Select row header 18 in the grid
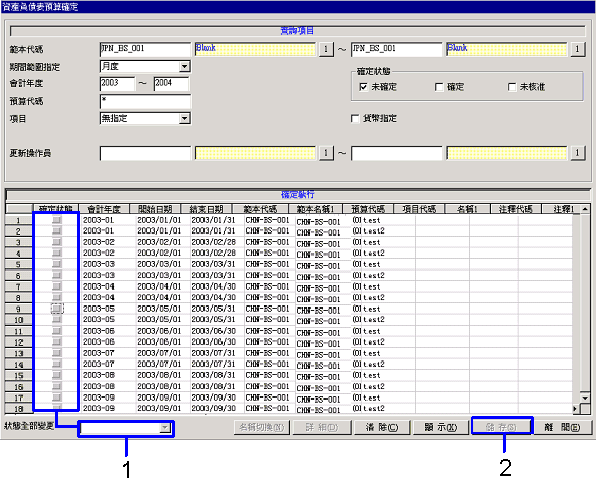 point(18,409)
